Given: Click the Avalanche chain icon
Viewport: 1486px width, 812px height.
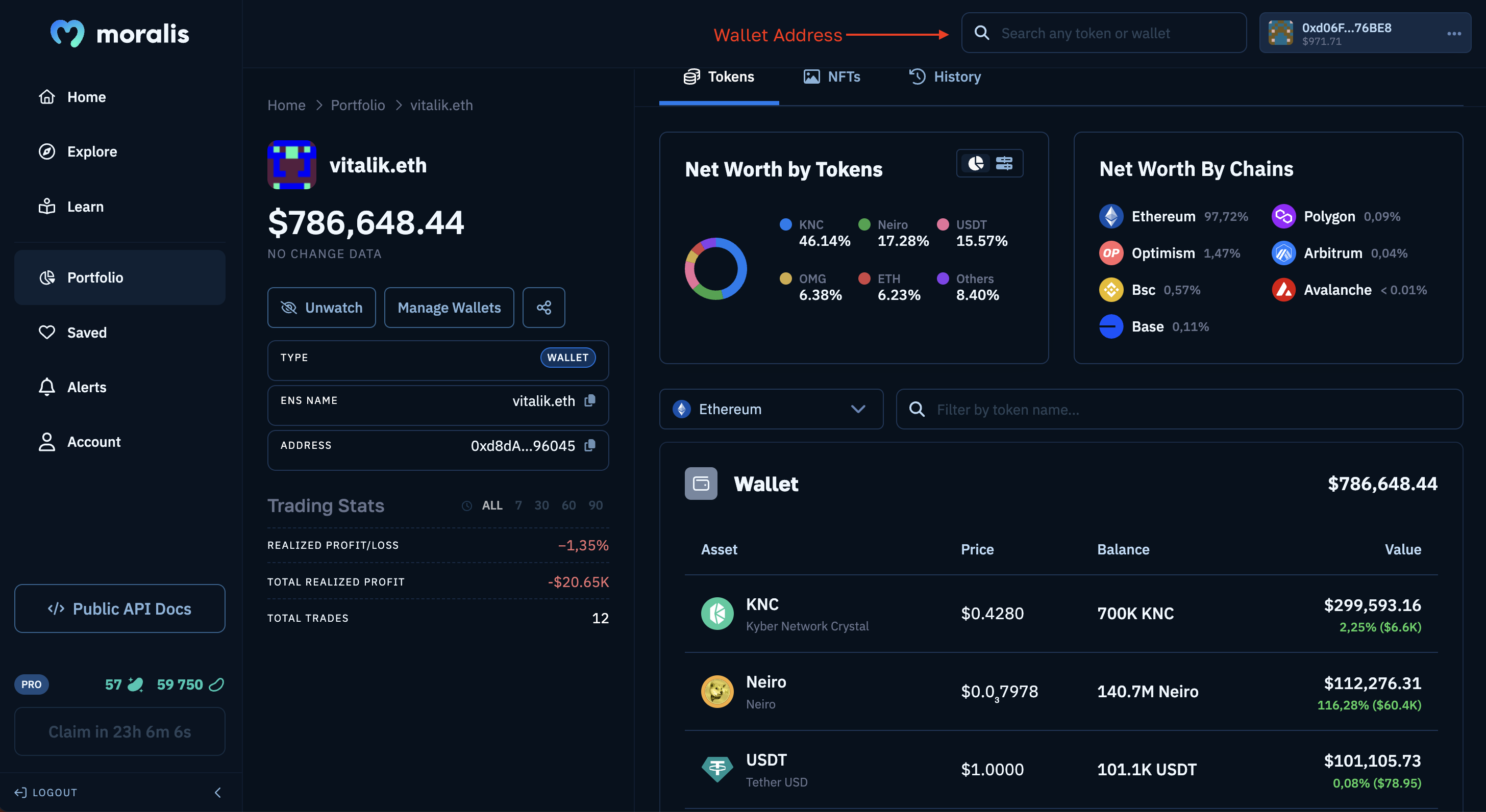Looking at the screenshot, I should coord(1283,290).
